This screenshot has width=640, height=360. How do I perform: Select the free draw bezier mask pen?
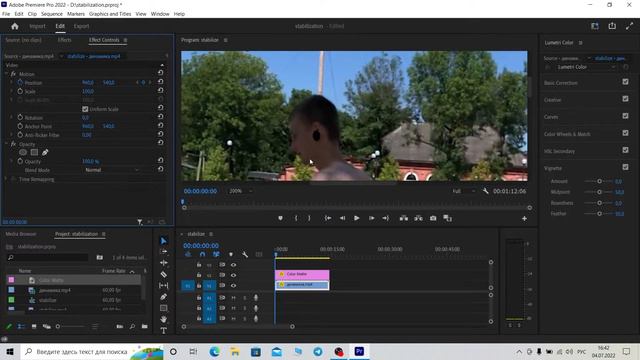click(x=45, y=152)
